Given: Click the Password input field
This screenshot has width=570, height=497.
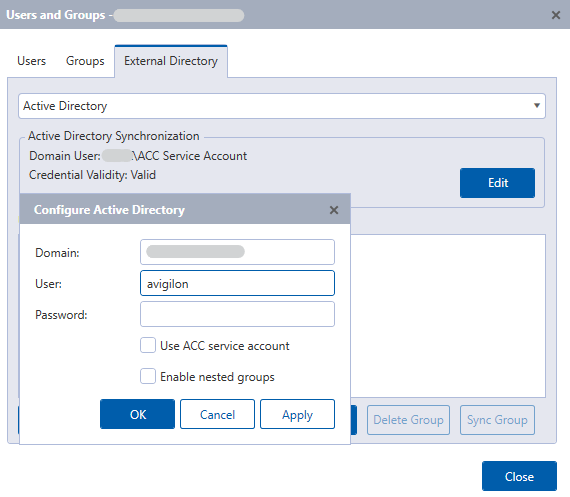Looking at the screenshot, I should 237,314.
